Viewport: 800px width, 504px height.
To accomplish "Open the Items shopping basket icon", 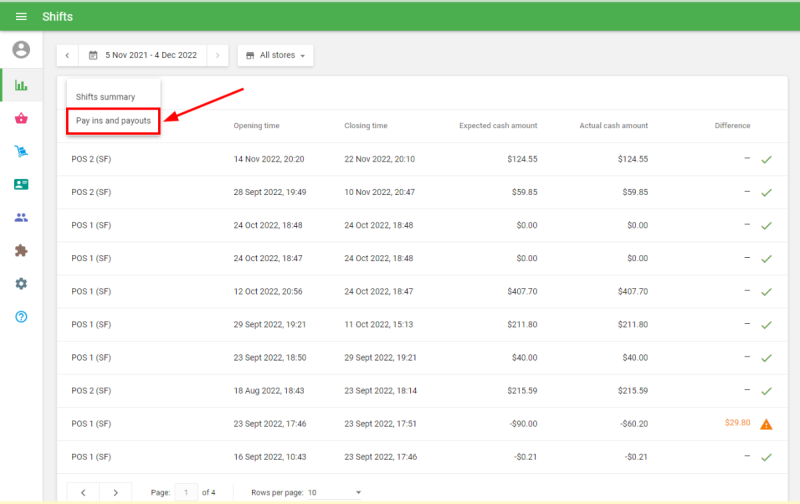I will (21, 119).
